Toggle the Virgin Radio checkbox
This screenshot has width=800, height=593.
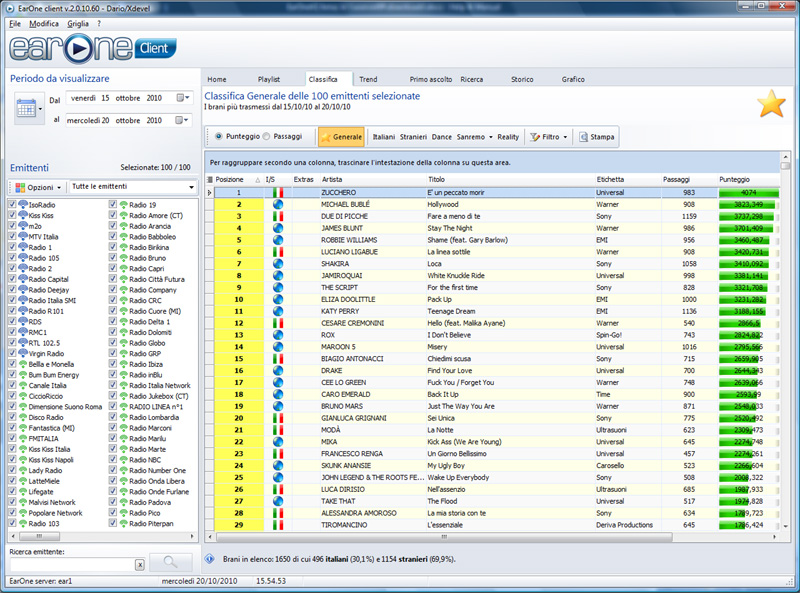(x=13, y=353)
